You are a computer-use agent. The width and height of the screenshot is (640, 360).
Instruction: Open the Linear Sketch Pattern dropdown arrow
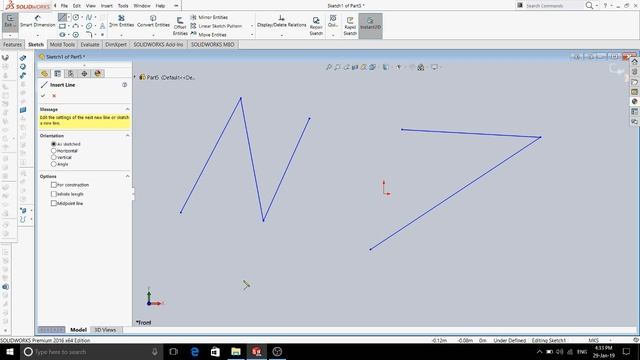coord(252,26)
